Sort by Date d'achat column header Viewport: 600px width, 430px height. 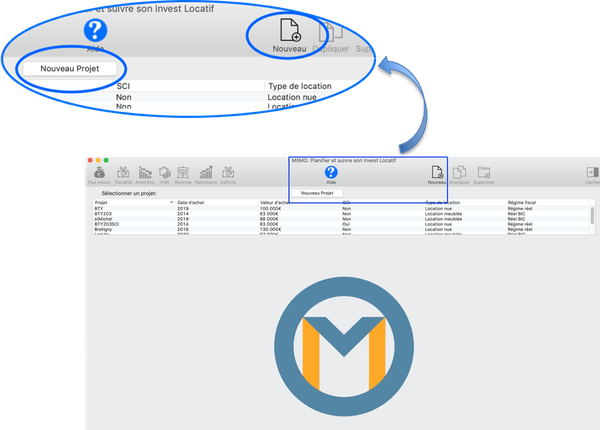tap(191, 202)
